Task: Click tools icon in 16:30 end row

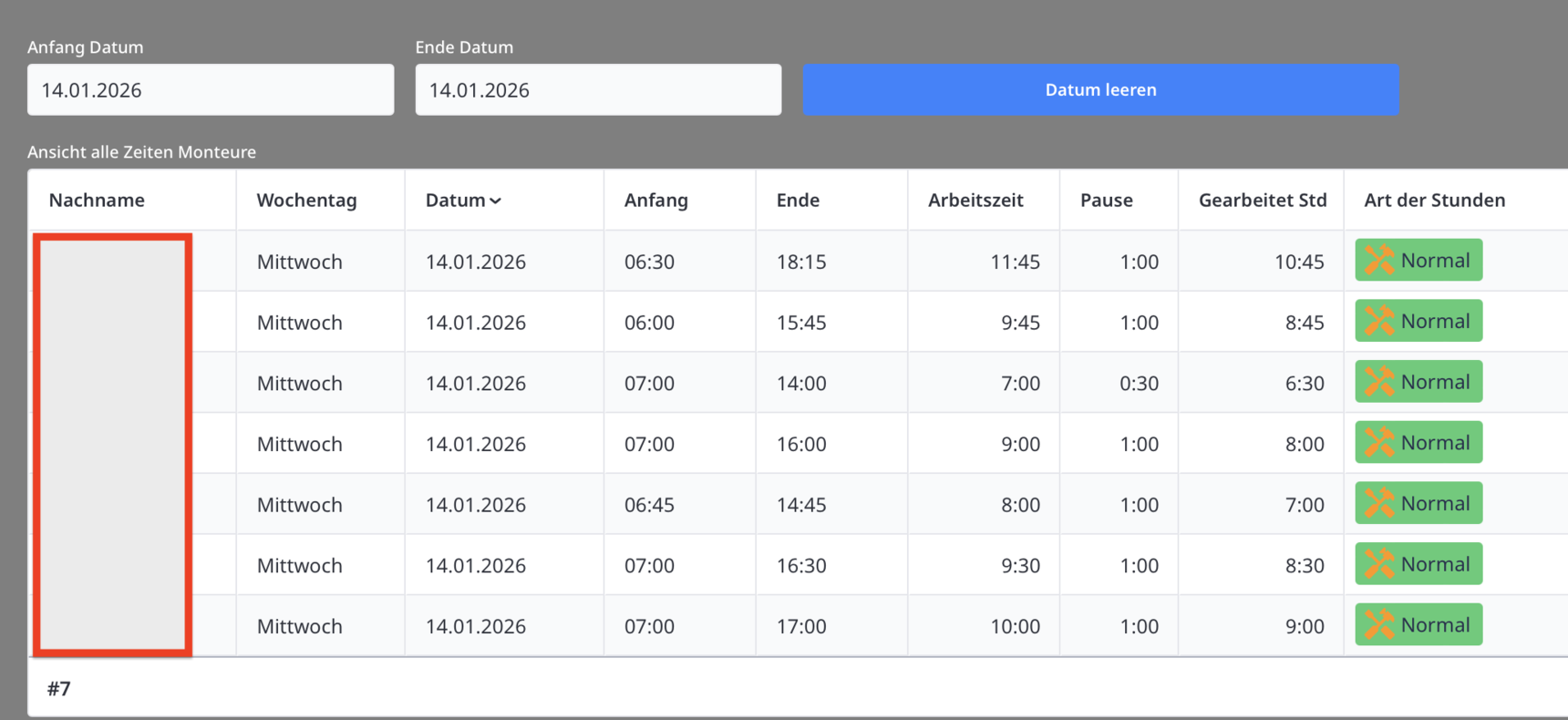Action: (1378, 564)
